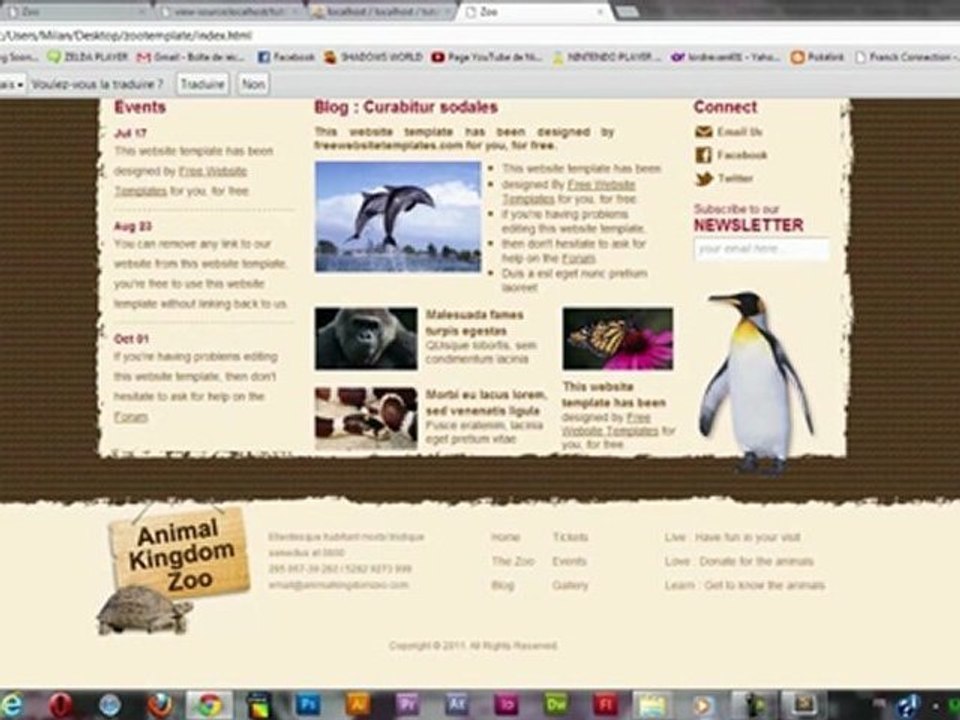The height and width of the screenshot is (720, 960).
Task: Click the 'Learn : Get to know the animals' text
Action: 744,585
